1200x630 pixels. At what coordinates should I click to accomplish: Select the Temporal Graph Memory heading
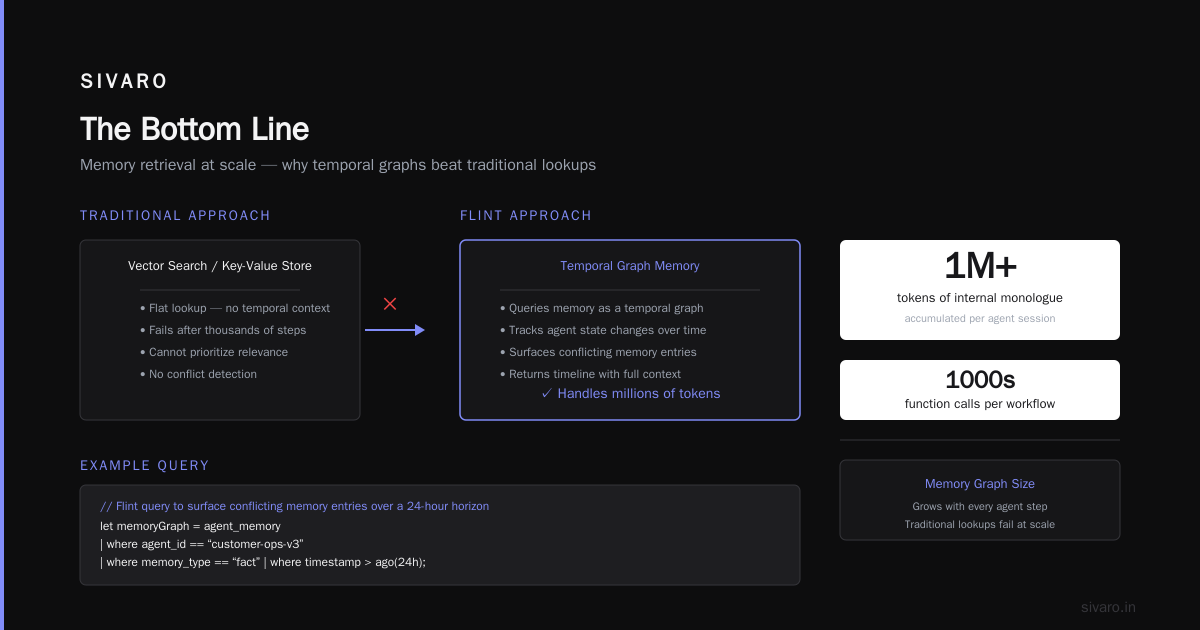(x=630, y=266)
